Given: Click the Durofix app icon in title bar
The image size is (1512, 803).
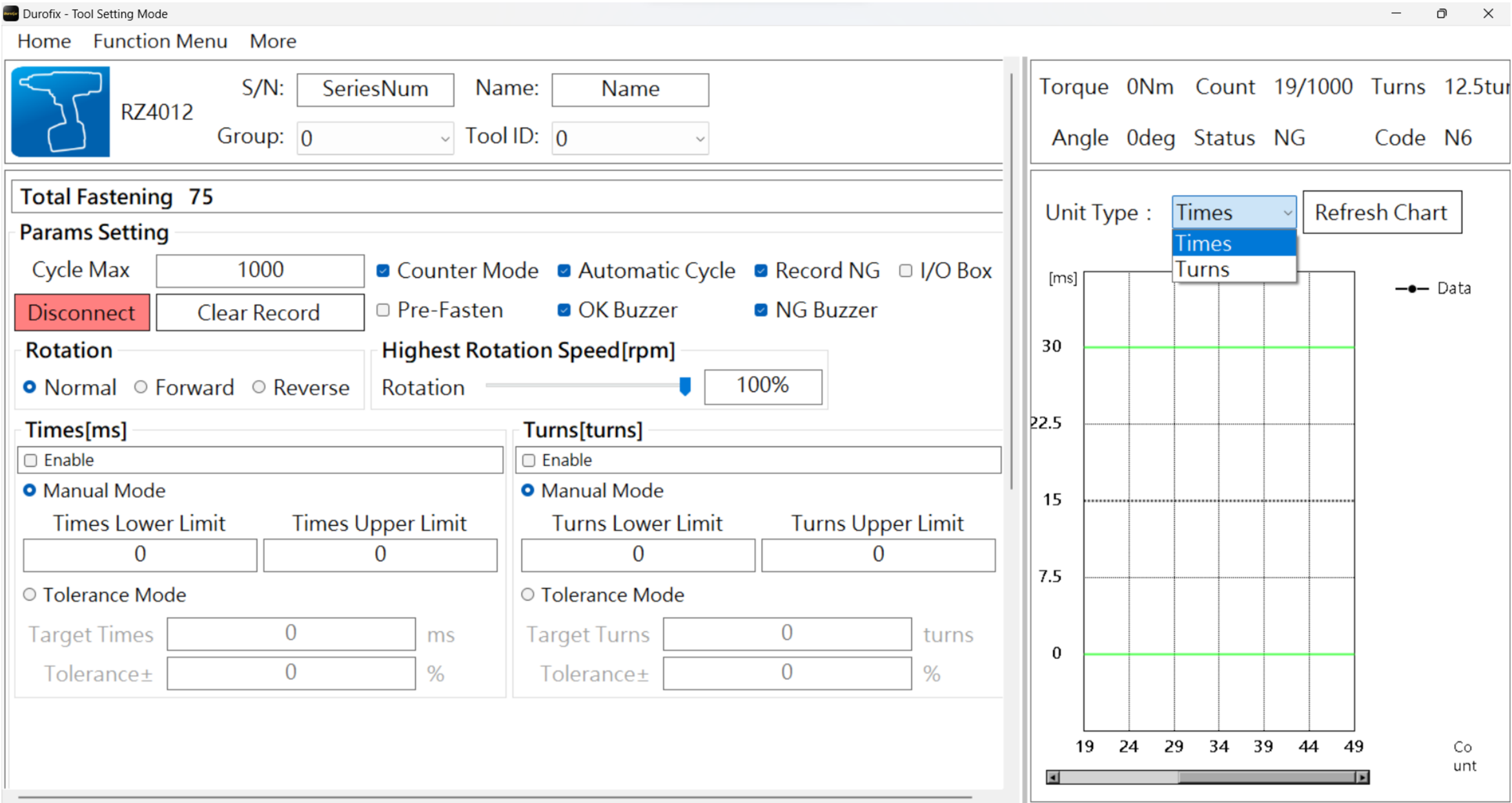Looking at the screenshot, I should [11, 14].
